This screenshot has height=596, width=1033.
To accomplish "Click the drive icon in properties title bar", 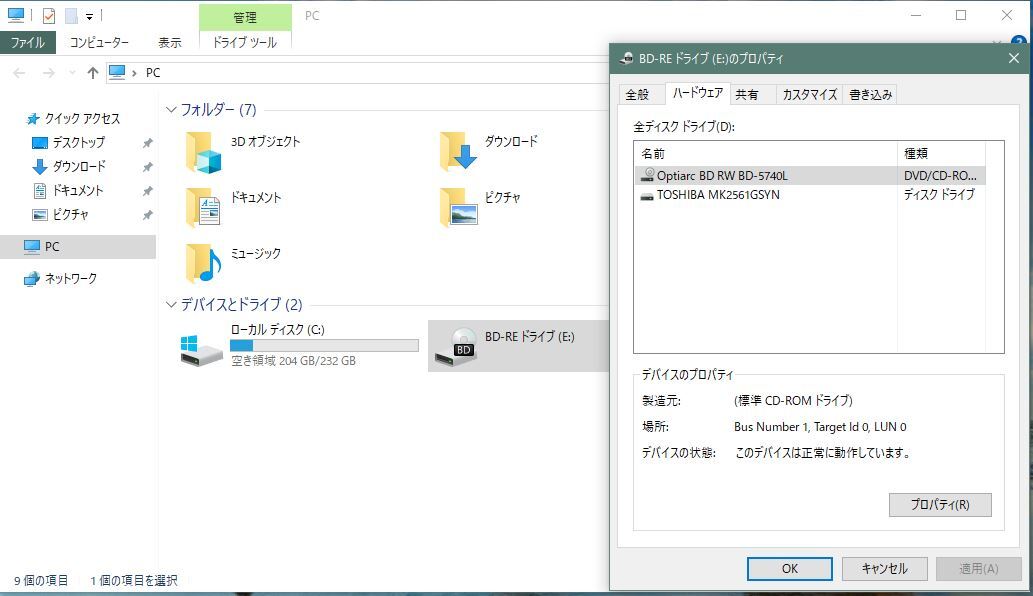I will (x=627, y=59).
